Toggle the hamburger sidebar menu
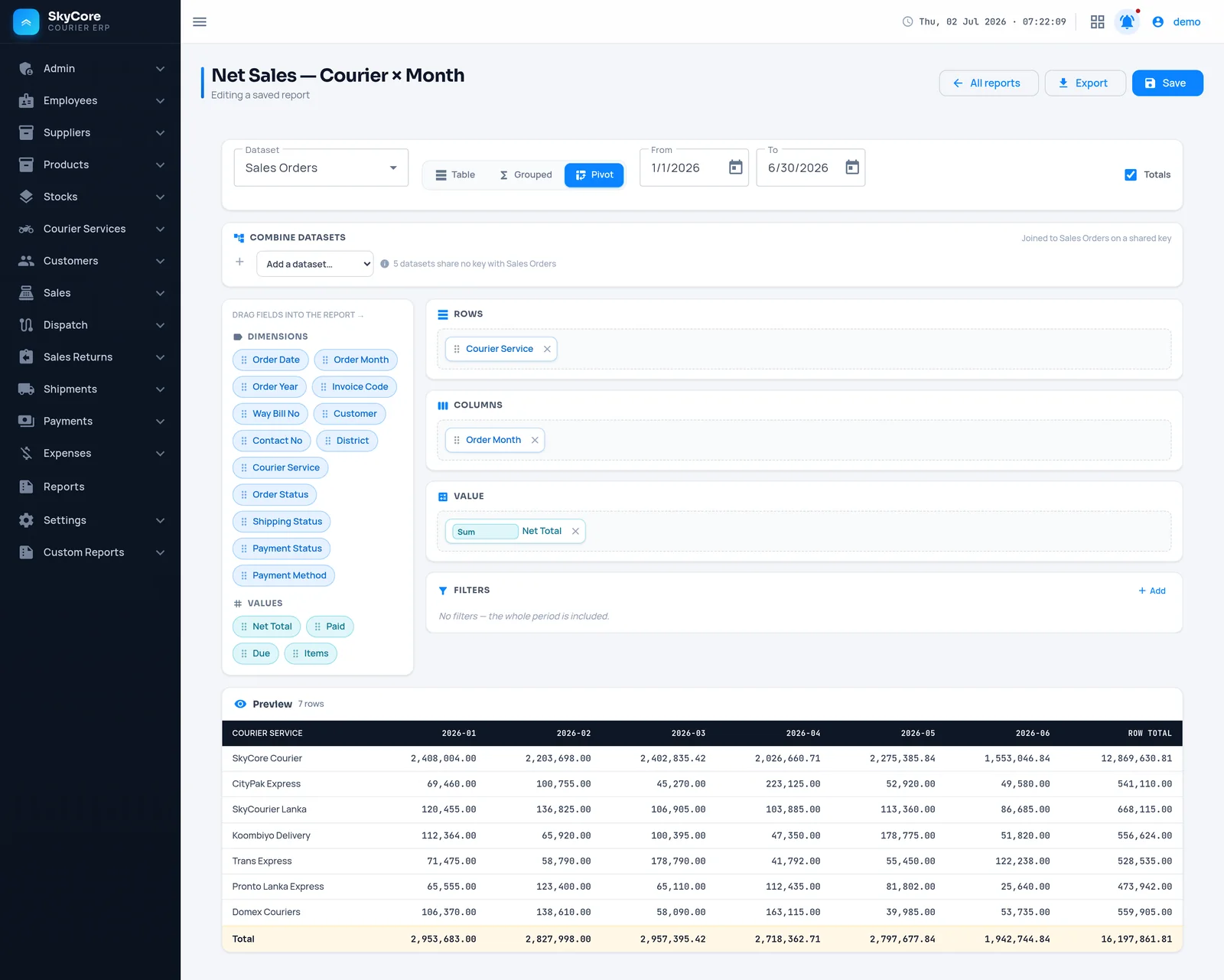Image resolution: width=1224 pixels, height=980 pixels. click(200, 21)
